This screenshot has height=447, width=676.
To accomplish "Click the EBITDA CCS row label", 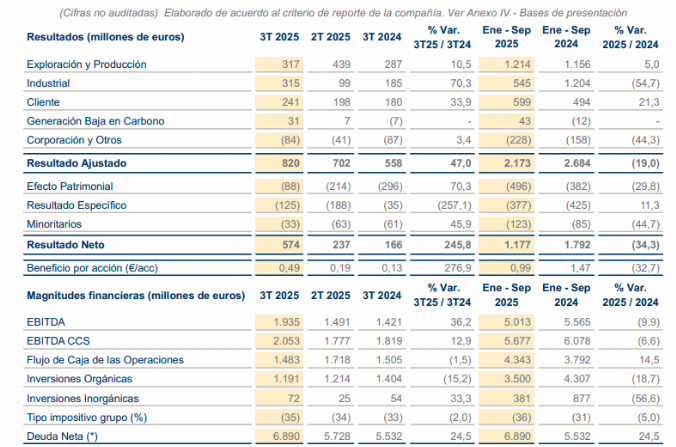I will (58, 341).
